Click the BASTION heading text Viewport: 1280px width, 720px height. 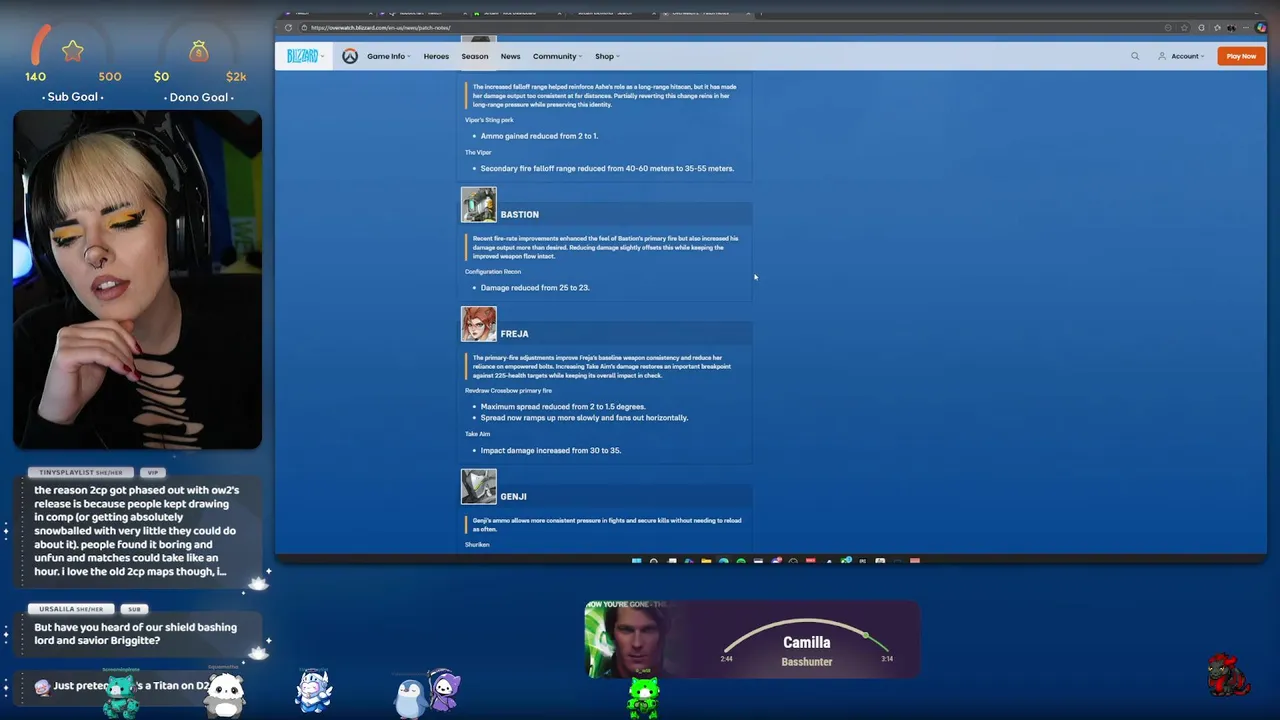[x=519, y=214]
